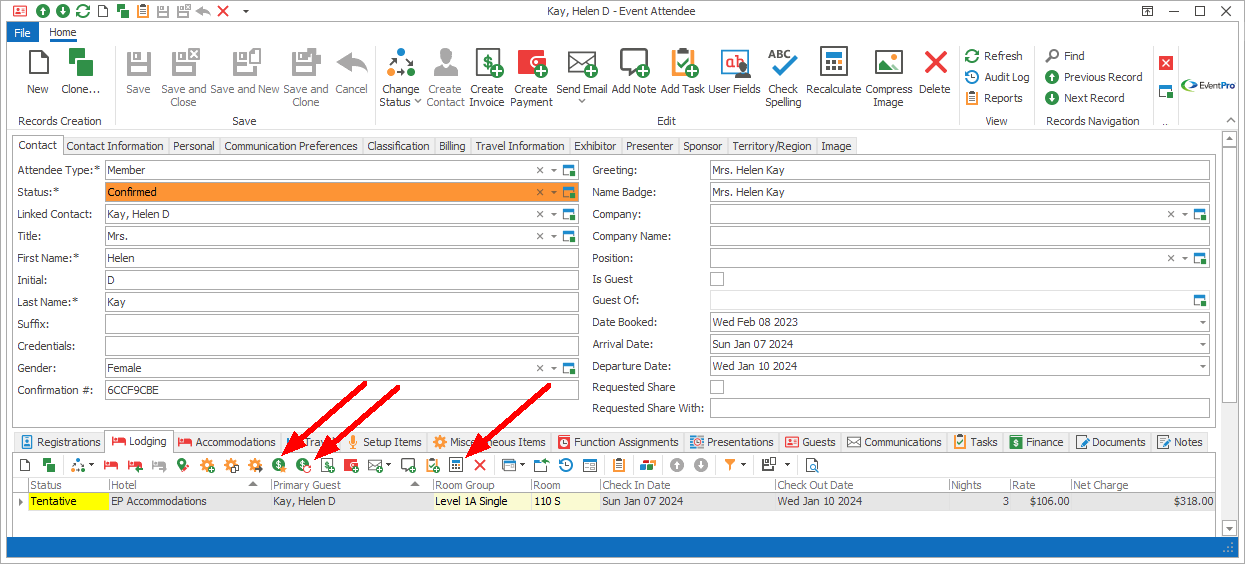
Task: Select the Tentative status cell
Action: [x=68, y=502]
